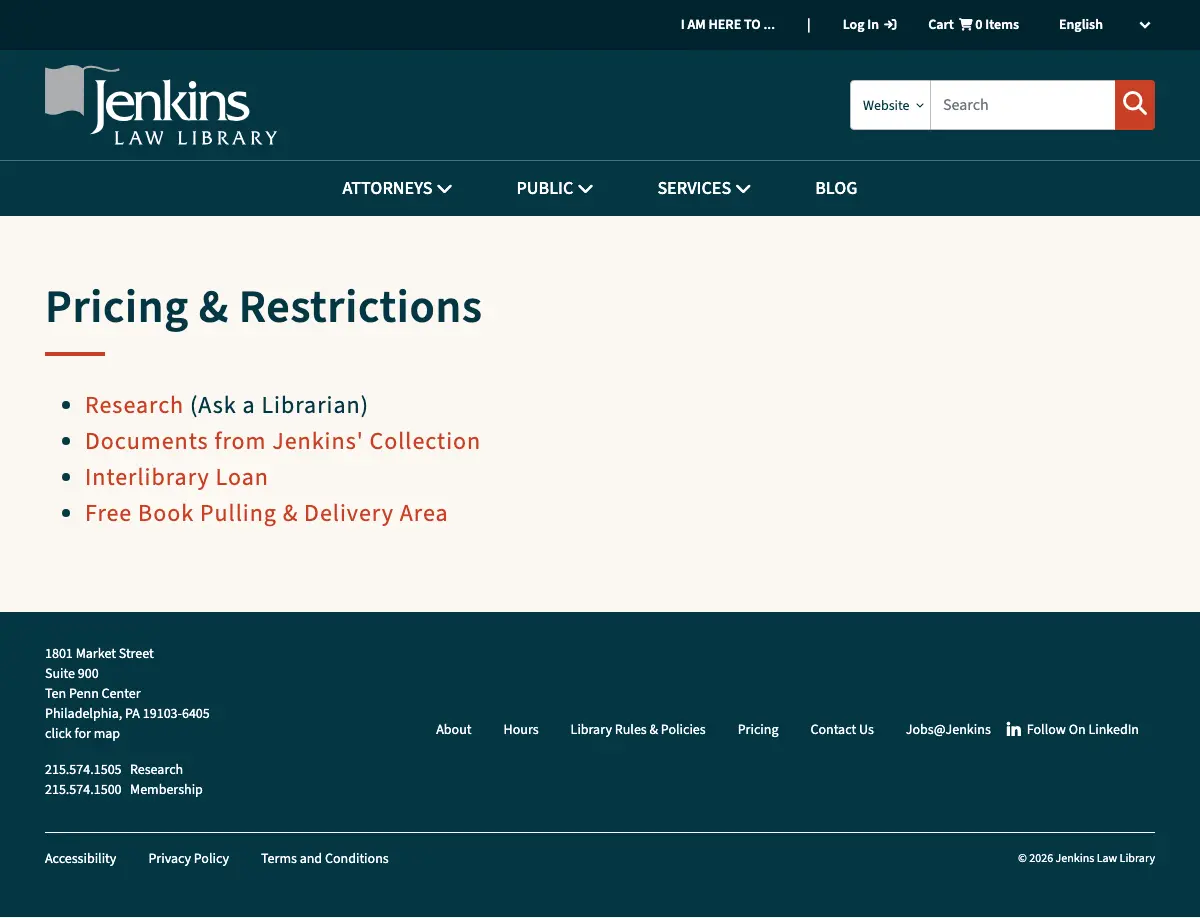Open the Privacy Policy link
Screen dimensions: 1200x918
tap(189, 858)
